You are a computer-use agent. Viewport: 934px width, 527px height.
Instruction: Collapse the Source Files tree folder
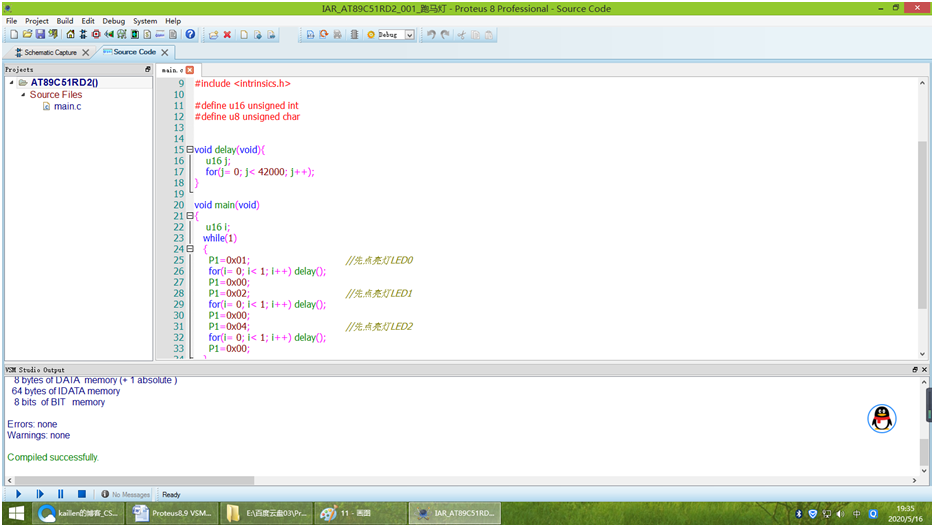tap(23, 94)
